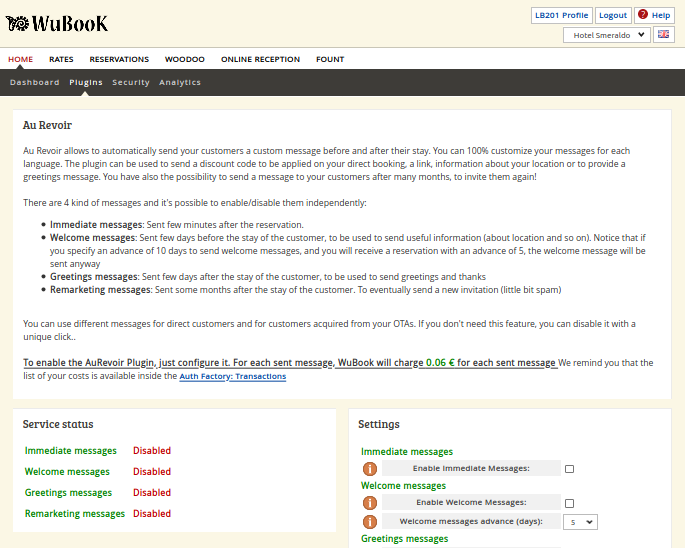Click the Greetings messages Settings section title

pyautogui.click(x=405, y=539)
